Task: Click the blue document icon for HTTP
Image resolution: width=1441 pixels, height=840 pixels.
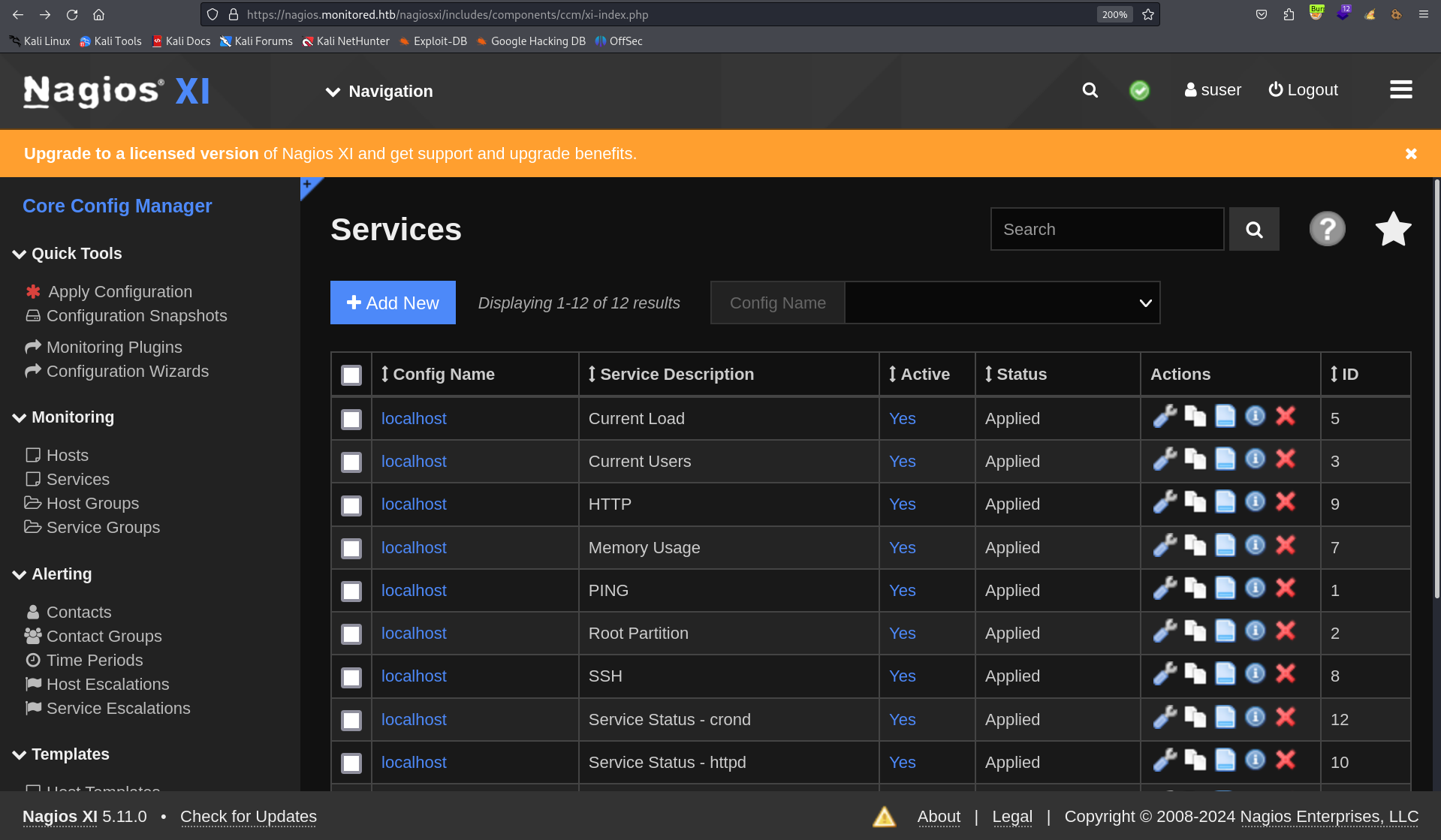Action: 1225,502
